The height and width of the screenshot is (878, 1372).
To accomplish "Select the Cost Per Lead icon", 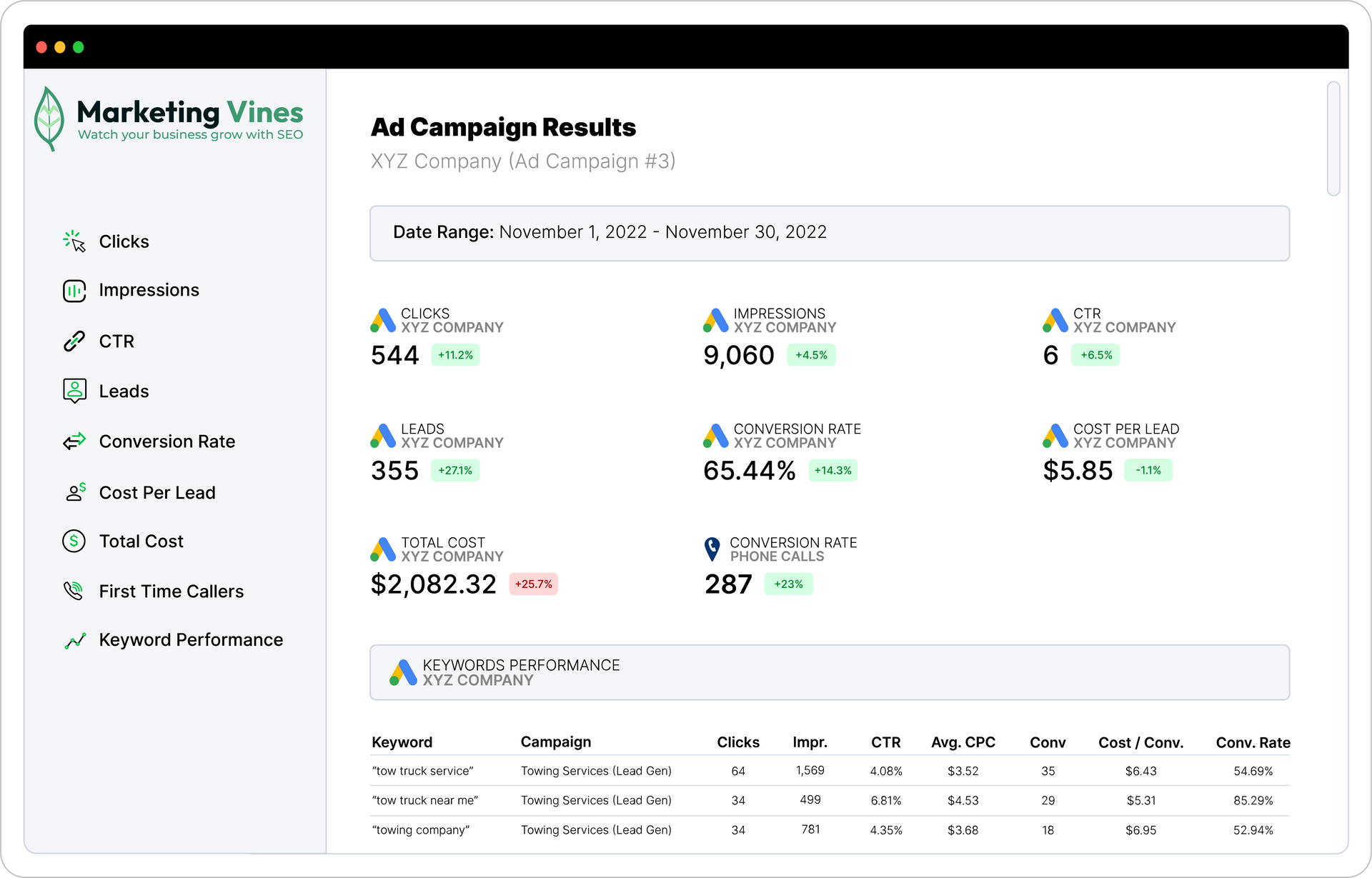I will [75, 492].
